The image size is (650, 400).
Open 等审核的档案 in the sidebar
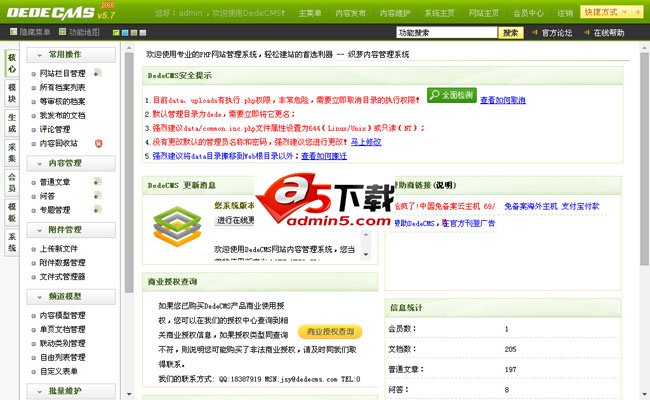tap(63, 102)
